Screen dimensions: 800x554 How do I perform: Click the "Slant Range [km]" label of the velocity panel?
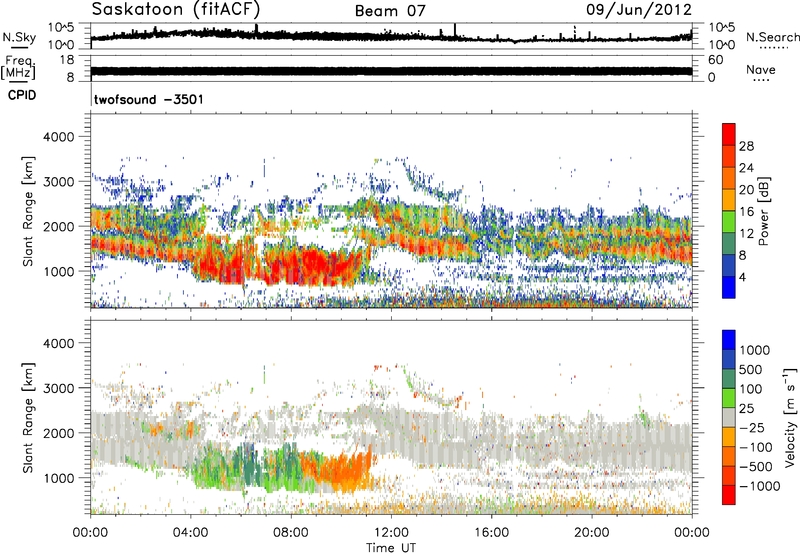click(28, 418)
